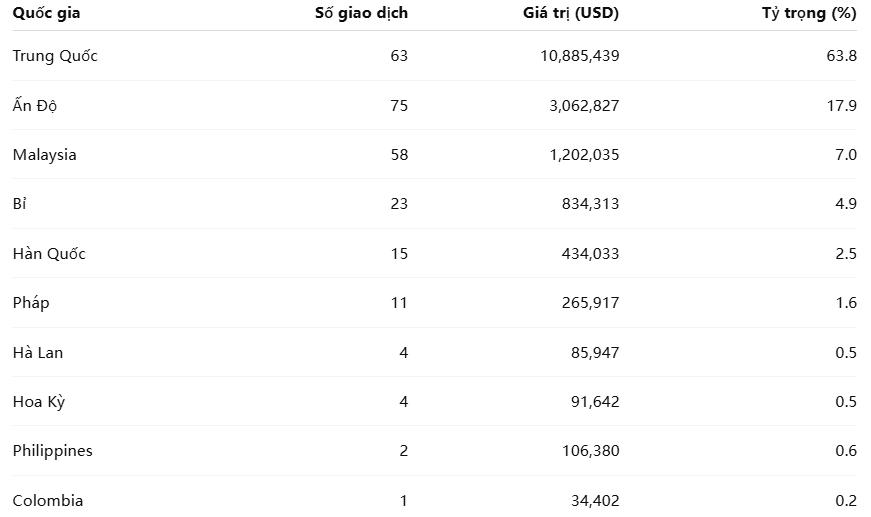Click the 63.8 percentage cell
This screenshot has width=871, height=517.
(842, 56)
